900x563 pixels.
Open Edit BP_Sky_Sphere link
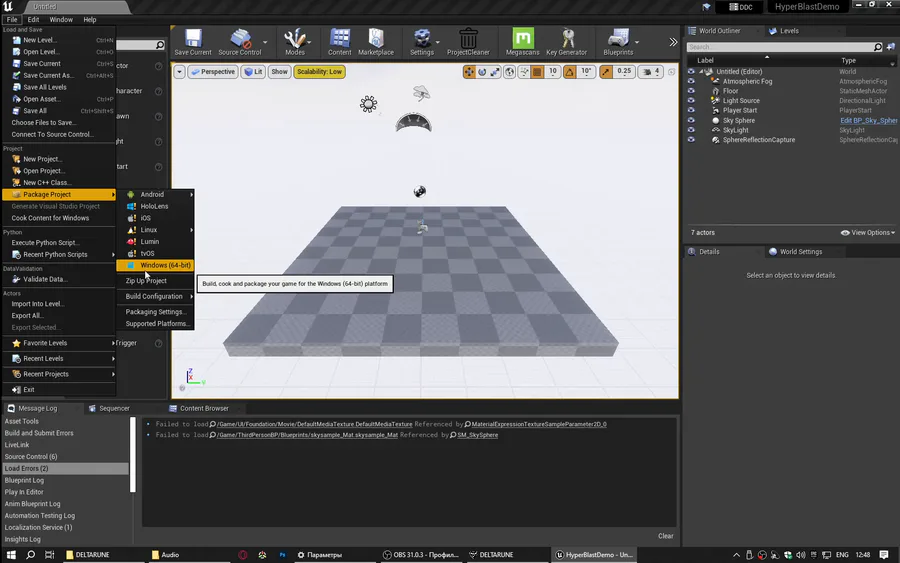[868, 121]
